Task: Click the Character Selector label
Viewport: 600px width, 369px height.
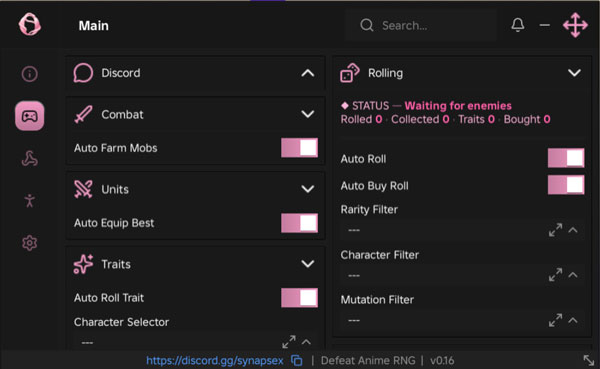Action: pos(121,322)
